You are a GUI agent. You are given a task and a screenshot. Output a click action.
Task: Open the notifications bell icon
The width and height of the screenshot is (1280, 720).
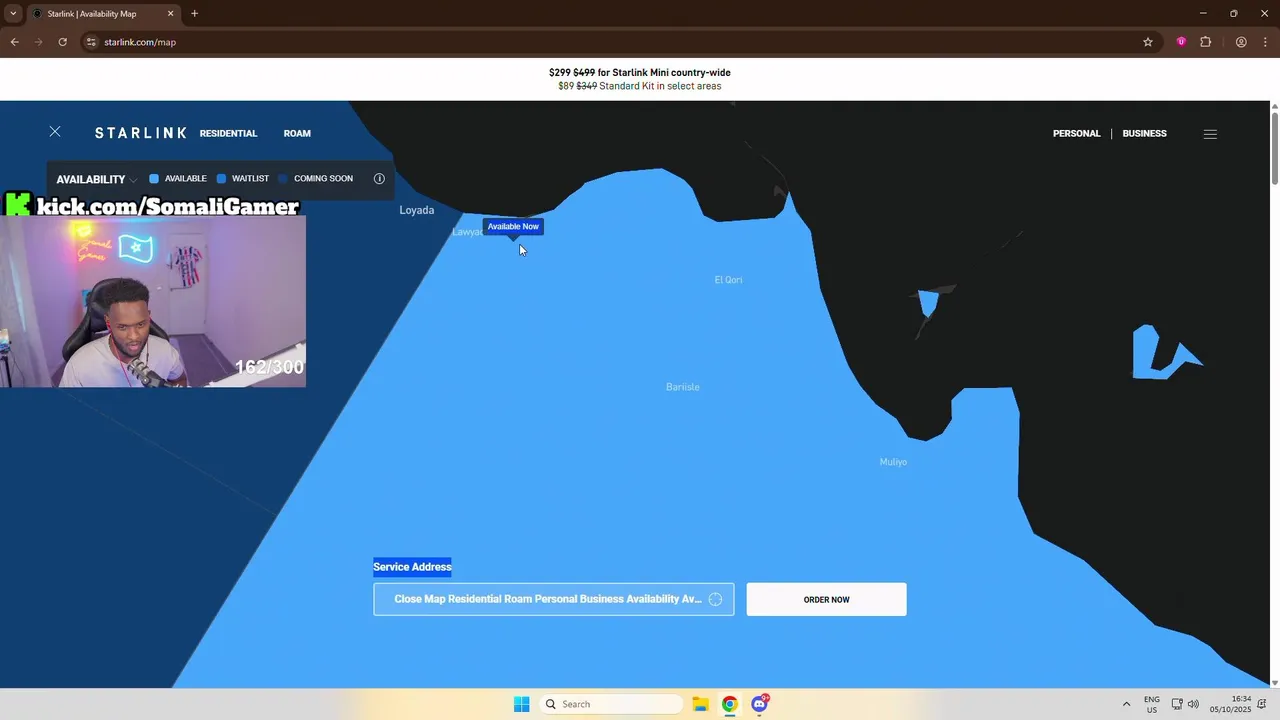tap(1263, 704)
